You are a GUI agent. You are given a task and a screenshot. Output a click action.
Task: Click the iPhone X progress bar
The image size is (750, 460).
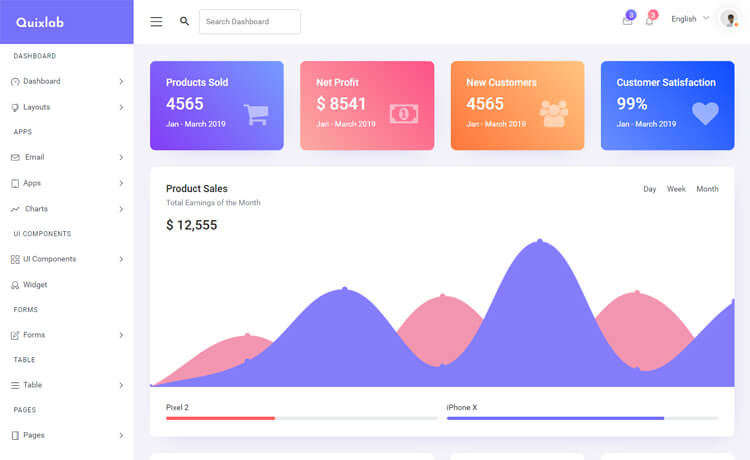coord(582,418)
